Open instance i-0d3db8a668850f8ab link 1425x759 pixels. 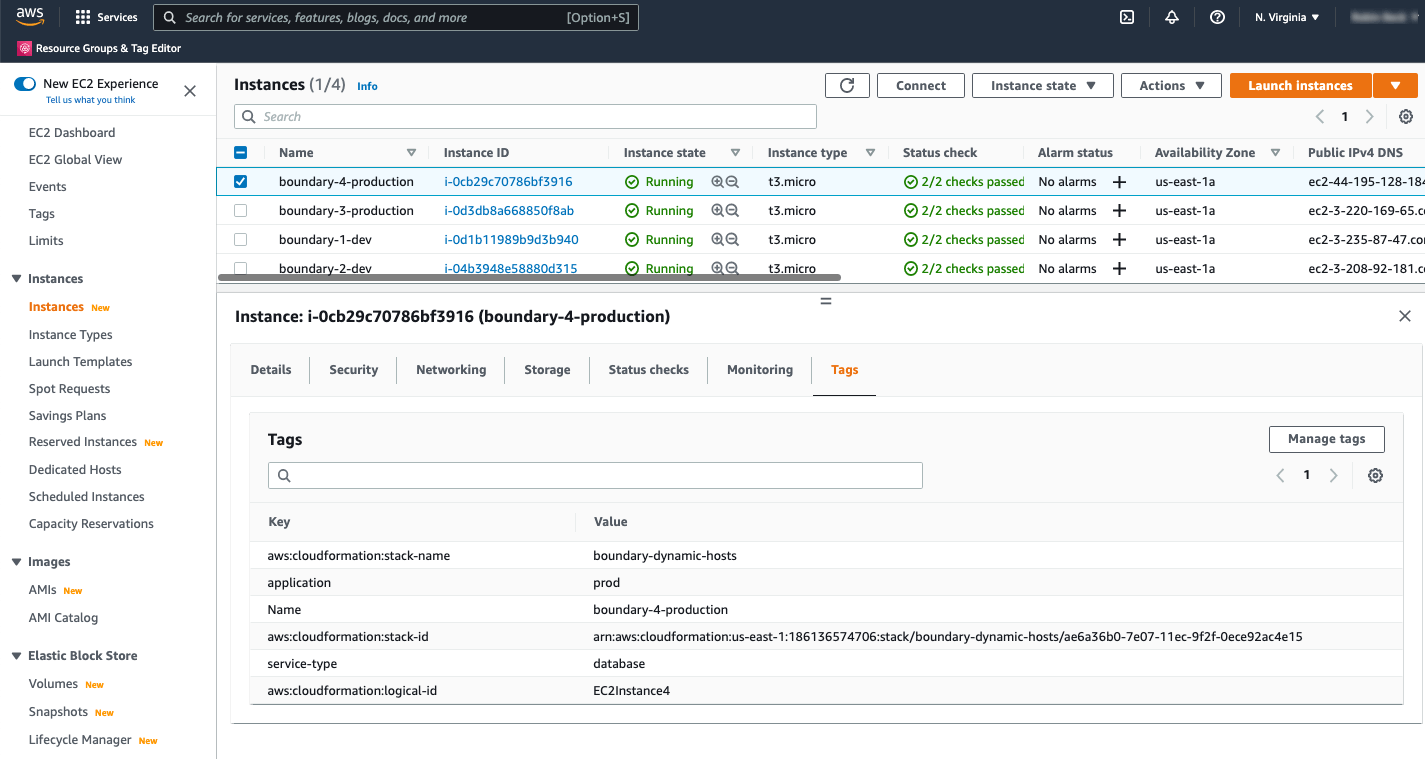tap(509, 211)
